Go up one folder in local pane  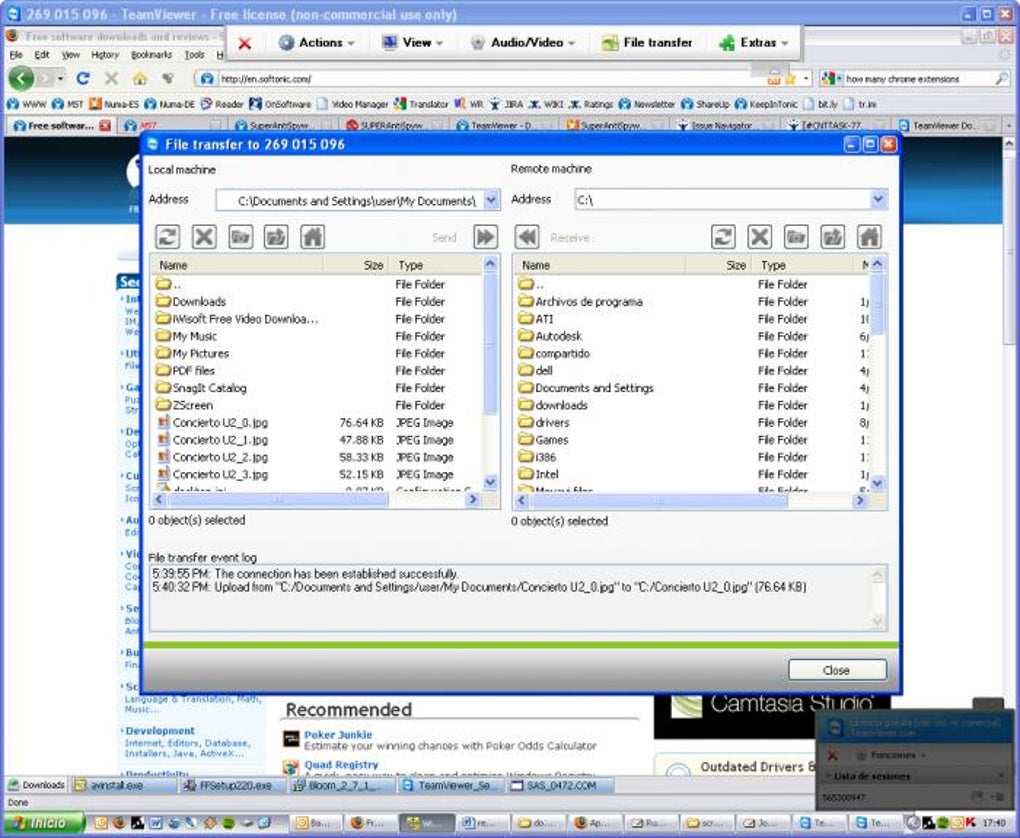click(x=276, y=237)
